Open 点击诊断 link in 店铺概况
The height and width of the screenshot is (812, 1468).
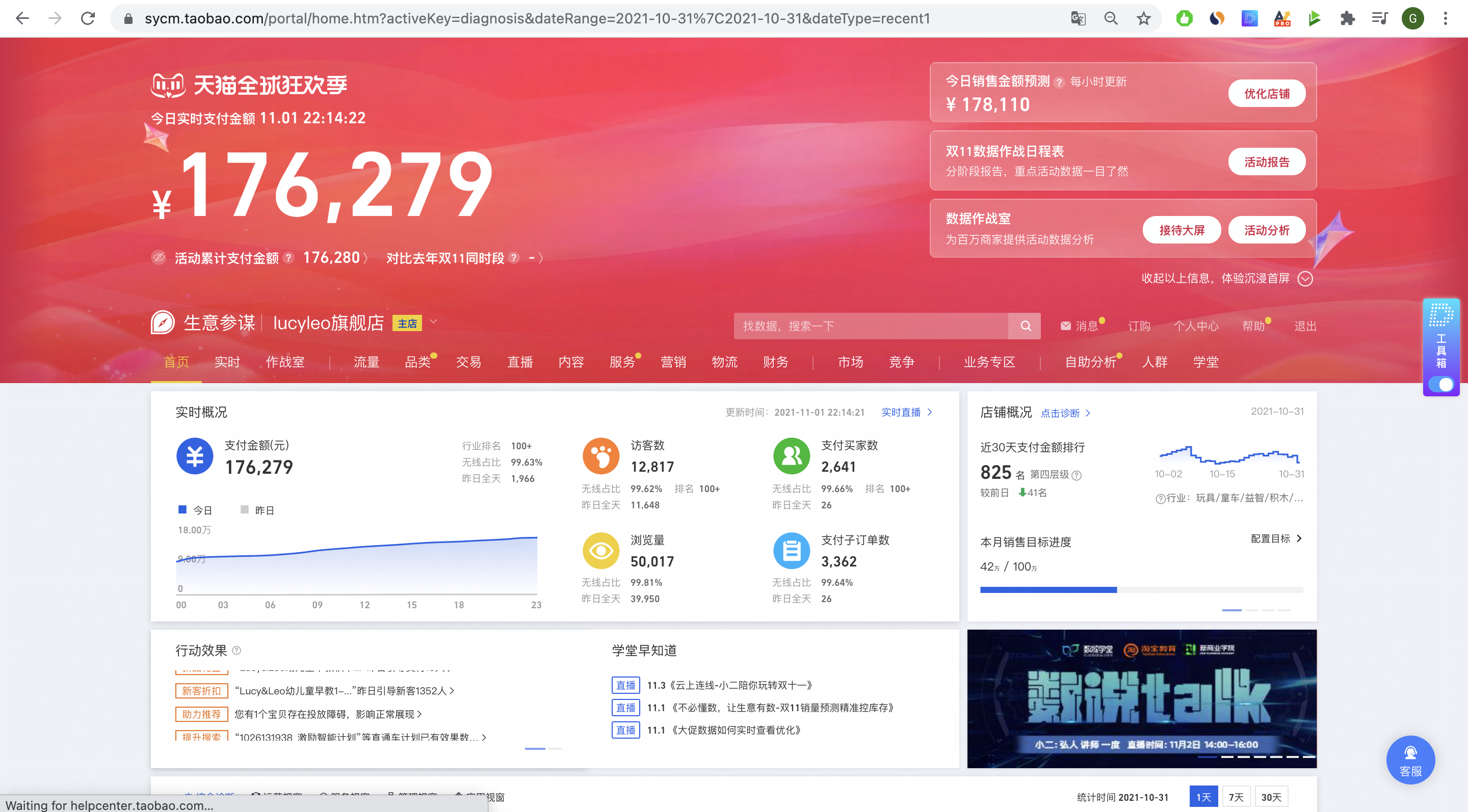(1065, 413)
